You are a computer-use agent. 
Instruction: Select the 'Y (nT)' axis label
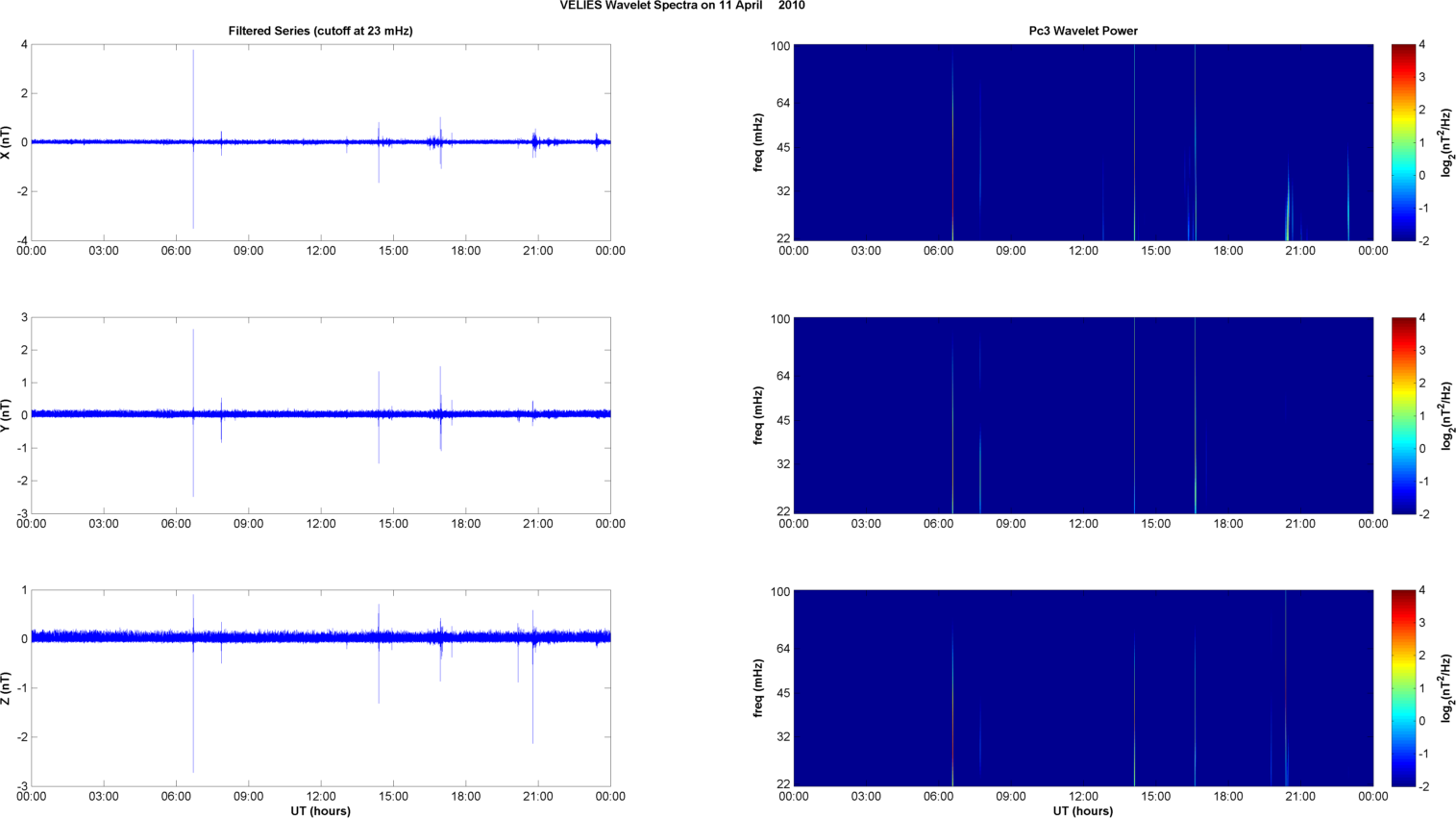[7, 415]
